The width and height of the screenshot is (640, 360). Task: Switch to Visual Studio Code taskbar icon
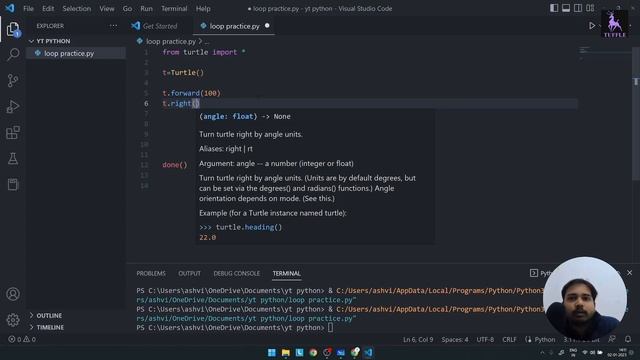(x=368, y=352)
